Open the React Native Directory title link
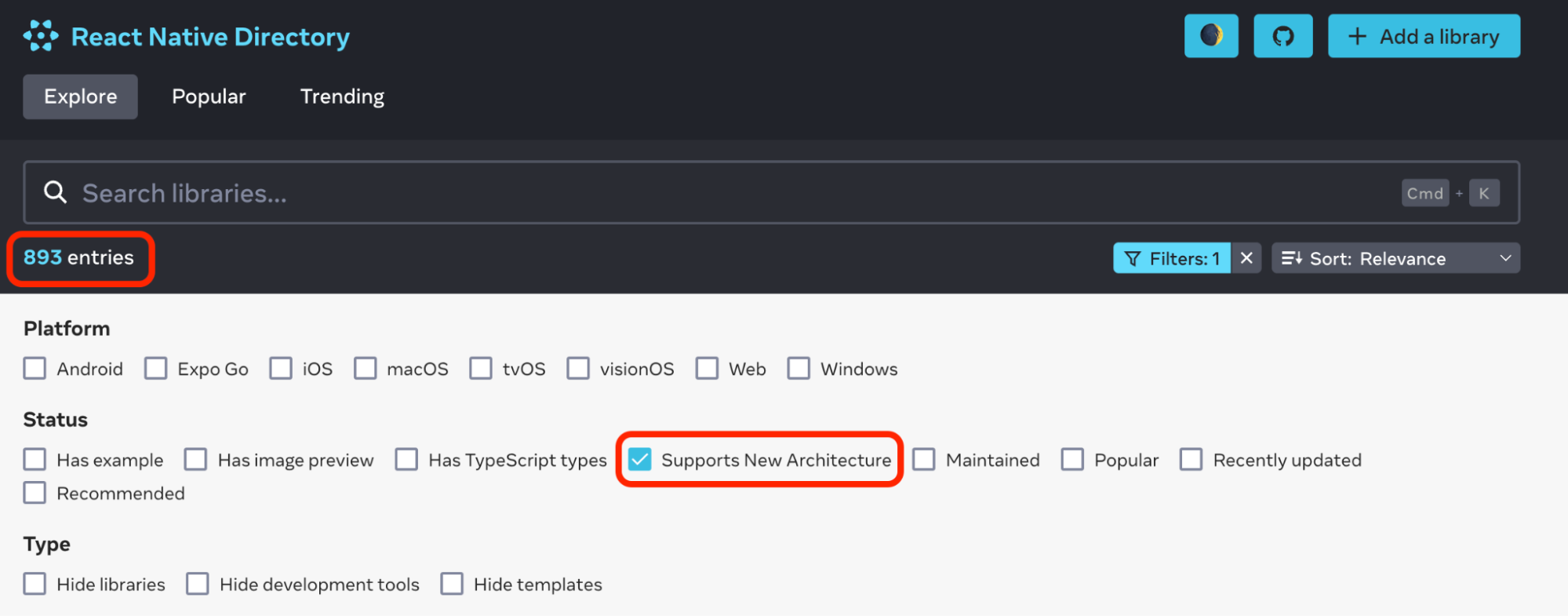Image resolution: width=1568 pixels, height=616 pixels. [210, 37]
